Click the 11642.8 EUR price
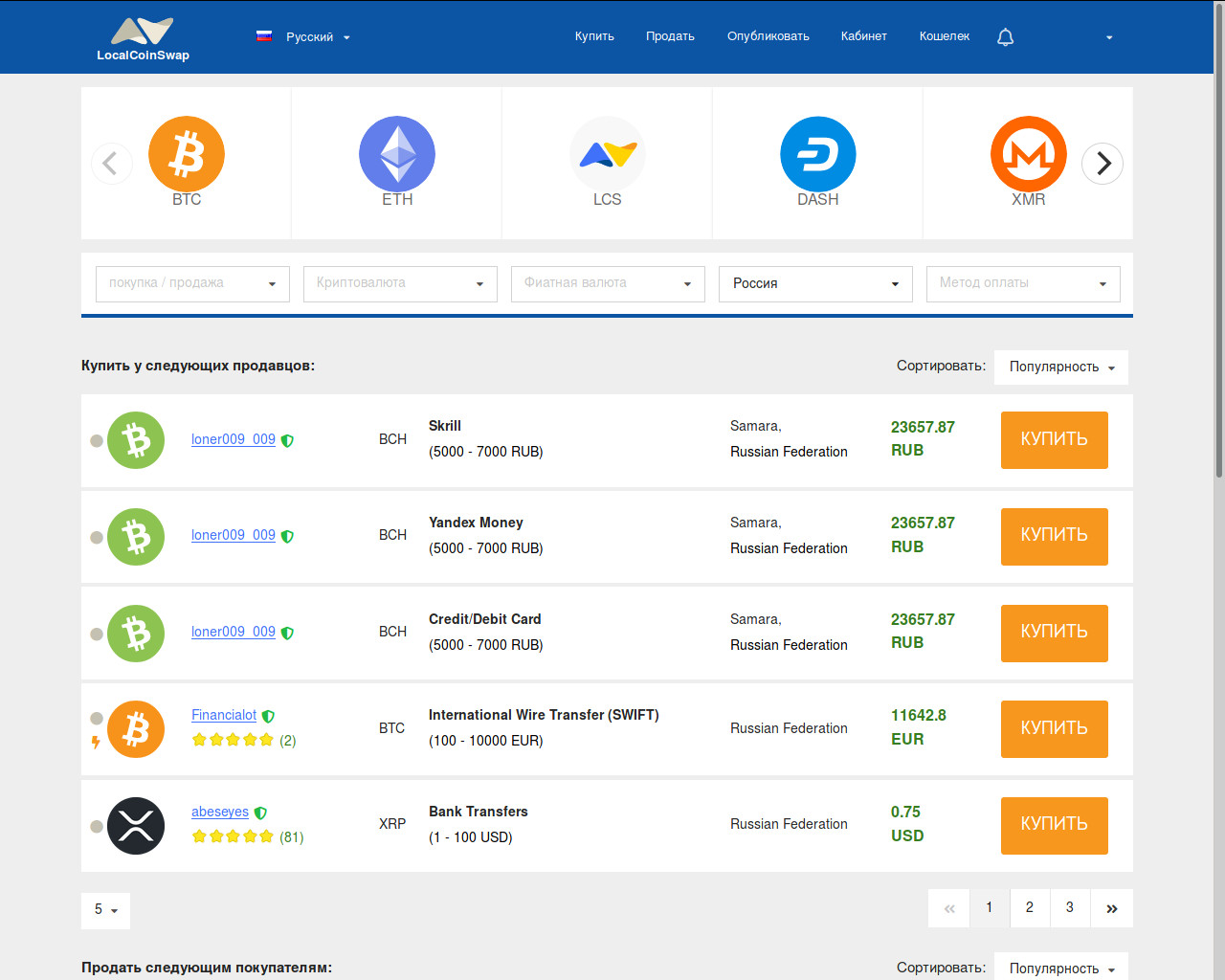Screen dimensions: 1225x980 point(919,727)
